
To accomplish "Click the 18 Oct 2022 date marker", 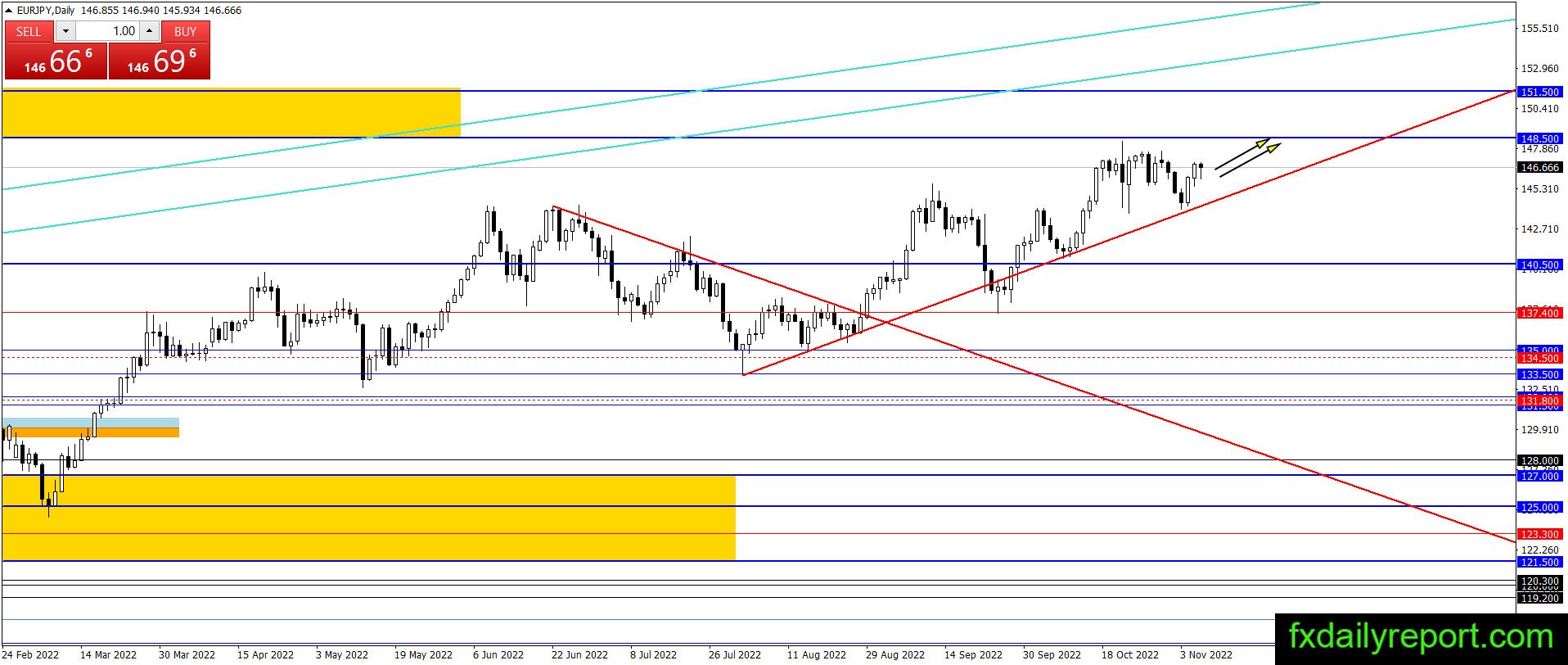I will pyautogui.click(x=1129, y=654).
